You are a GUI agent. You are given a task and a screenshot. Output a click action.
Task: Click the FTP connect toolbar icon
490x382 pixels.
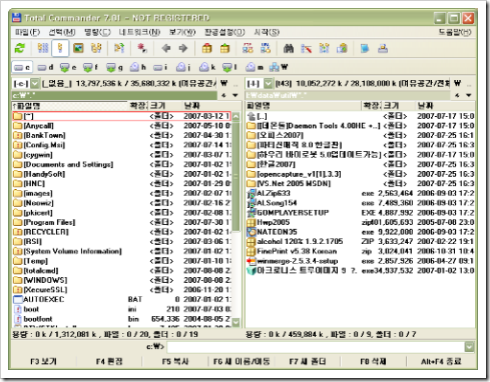248,48
